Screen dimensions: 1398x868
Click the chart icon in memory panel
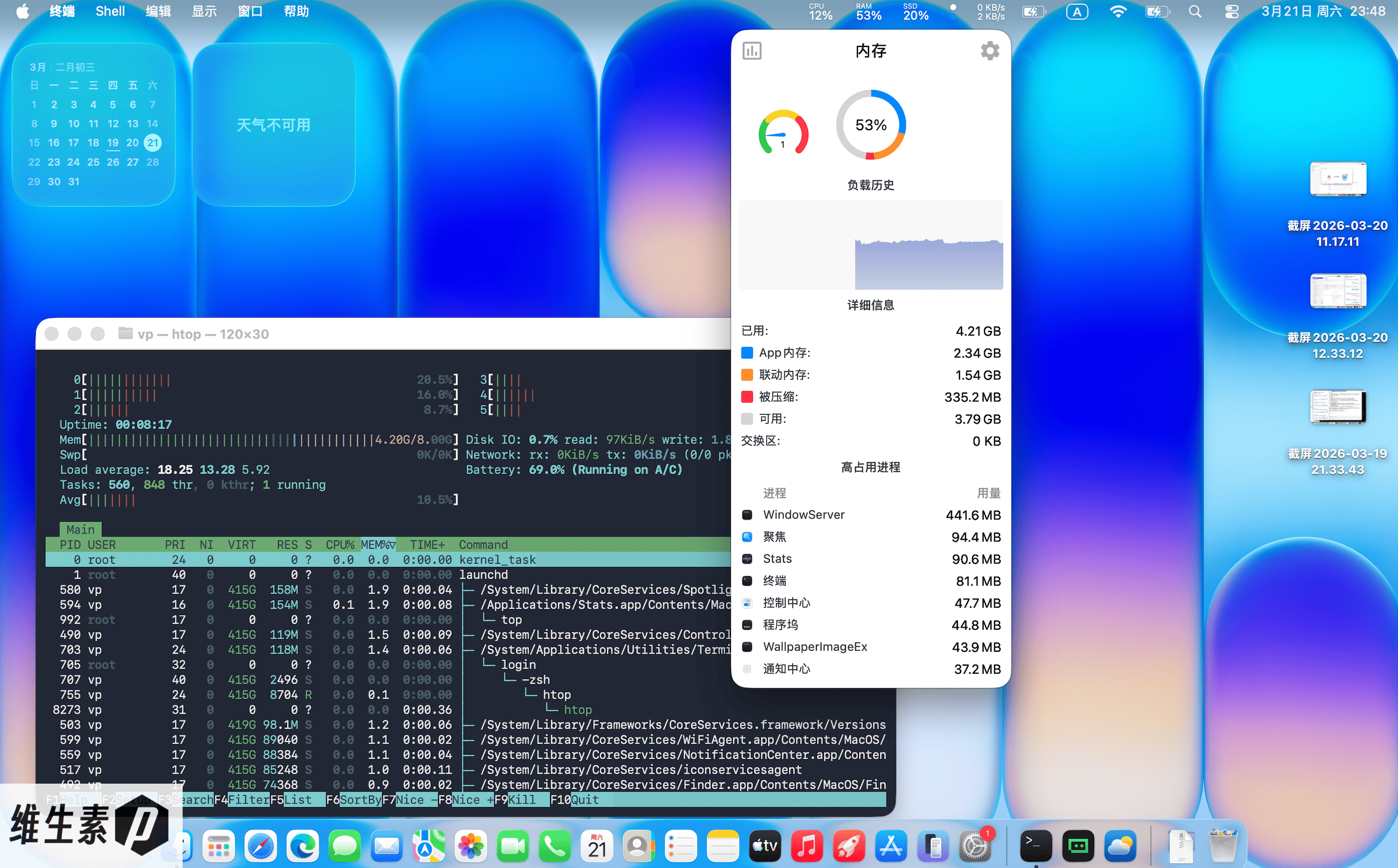(752, 51)
